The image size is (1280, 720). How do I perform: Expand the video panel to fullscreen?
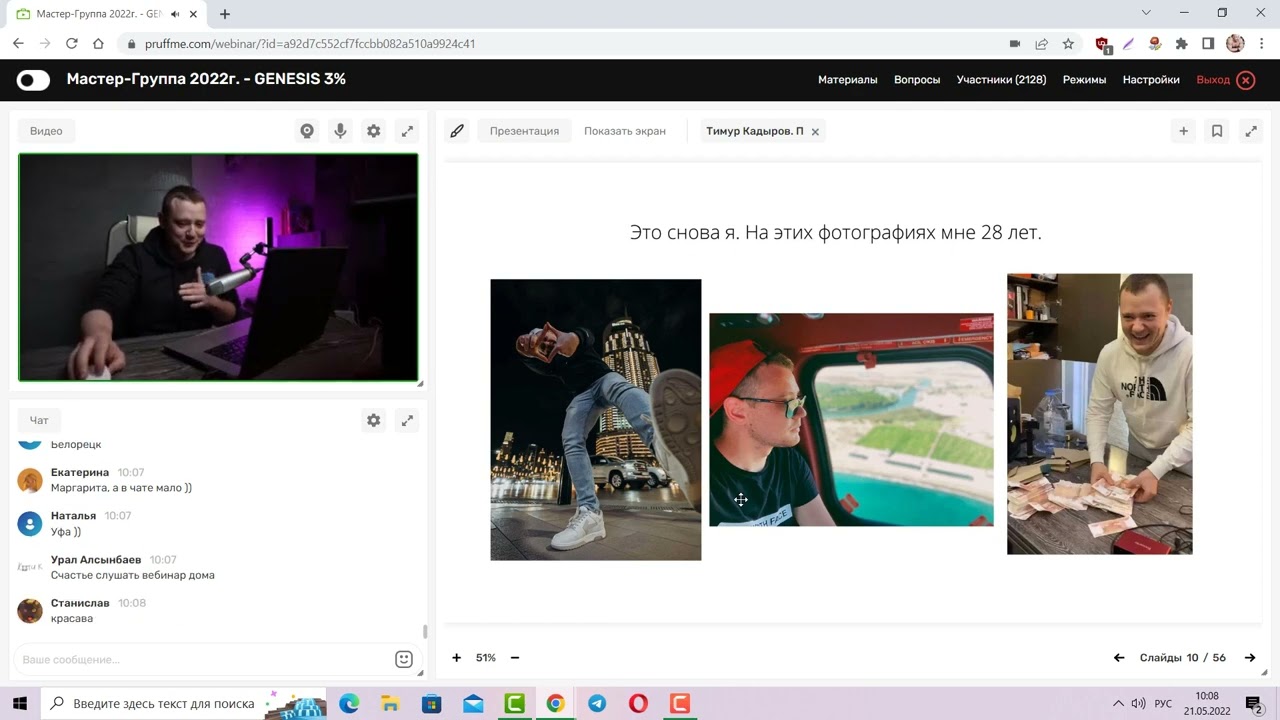(x=407, y=131)
